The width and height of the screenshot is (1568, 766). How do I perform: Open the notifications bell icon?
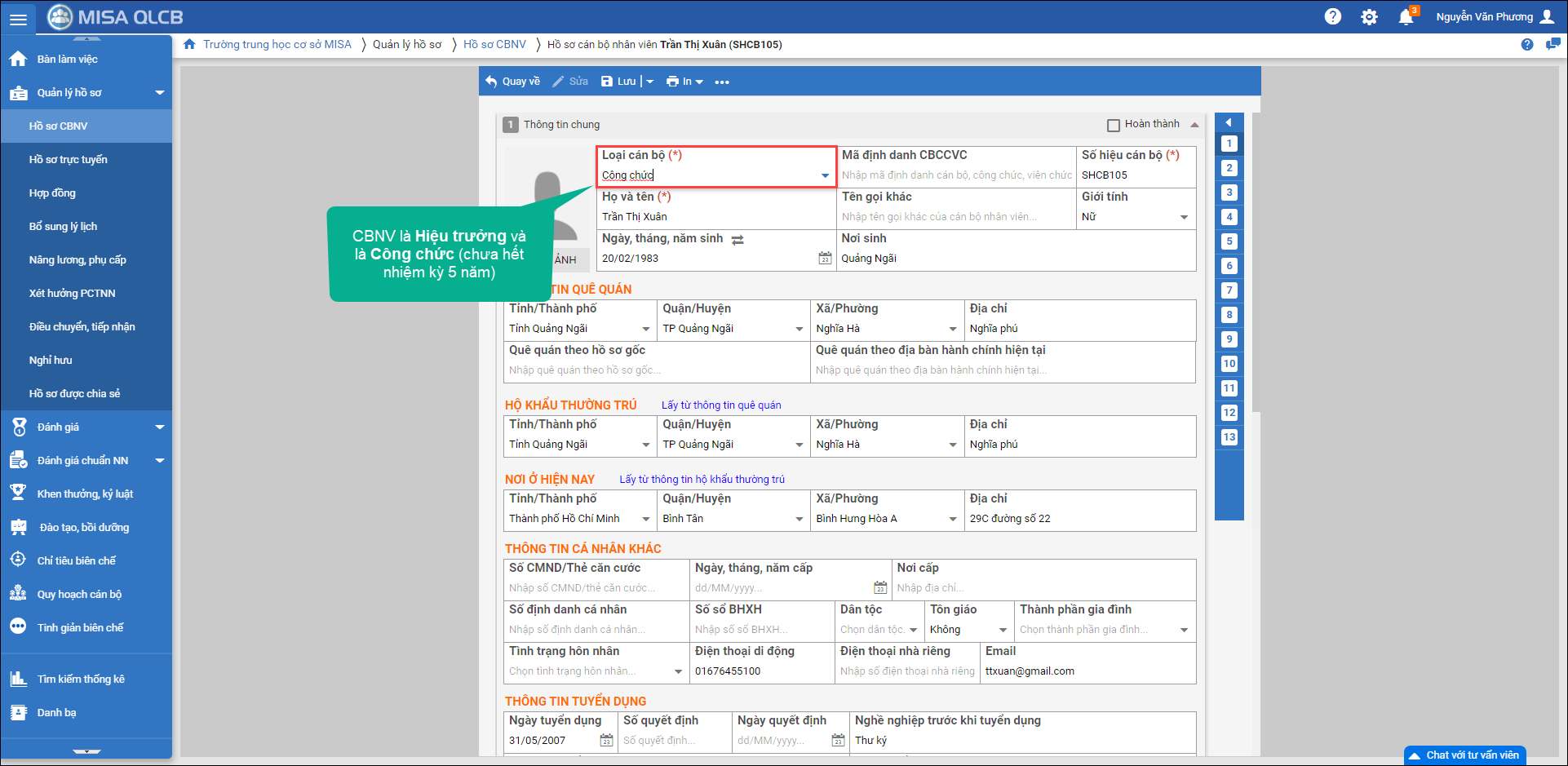[1405, 17]
